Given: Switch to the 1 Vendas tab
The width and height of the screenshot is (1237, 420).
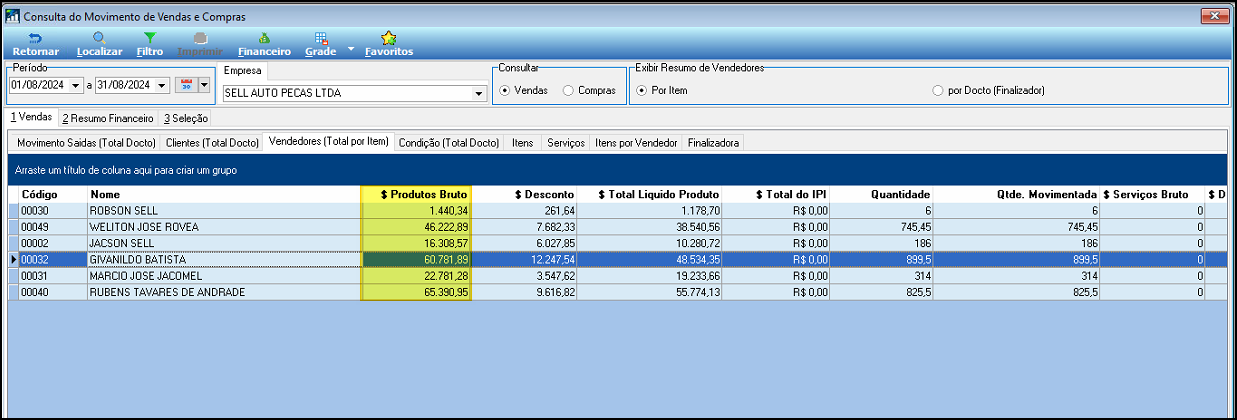Looking at the screenshot, I should coord(30,118).
